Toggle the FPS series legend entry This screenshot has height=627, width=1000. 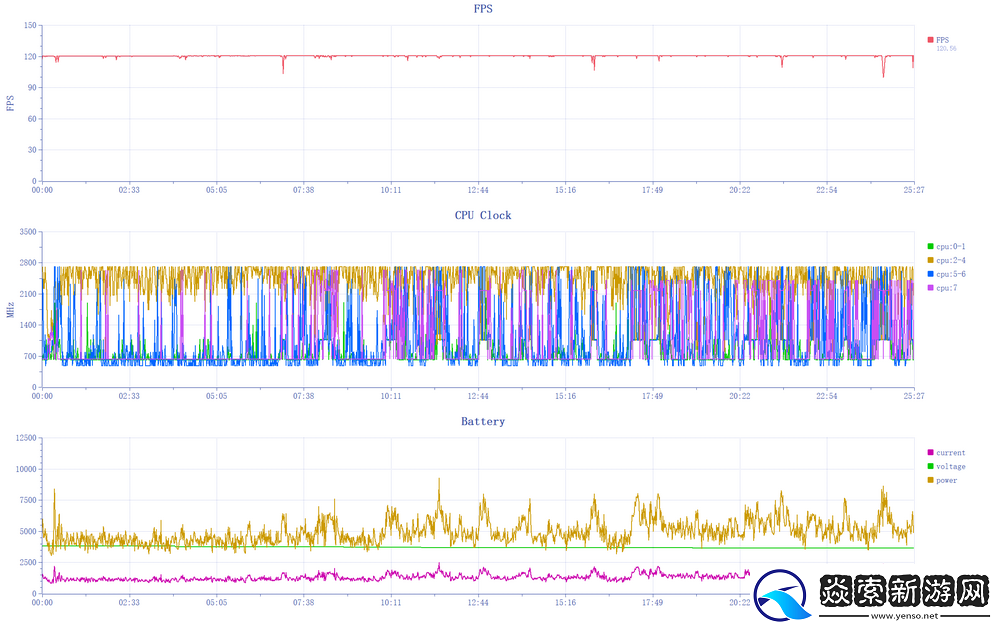tap(941, 40)
